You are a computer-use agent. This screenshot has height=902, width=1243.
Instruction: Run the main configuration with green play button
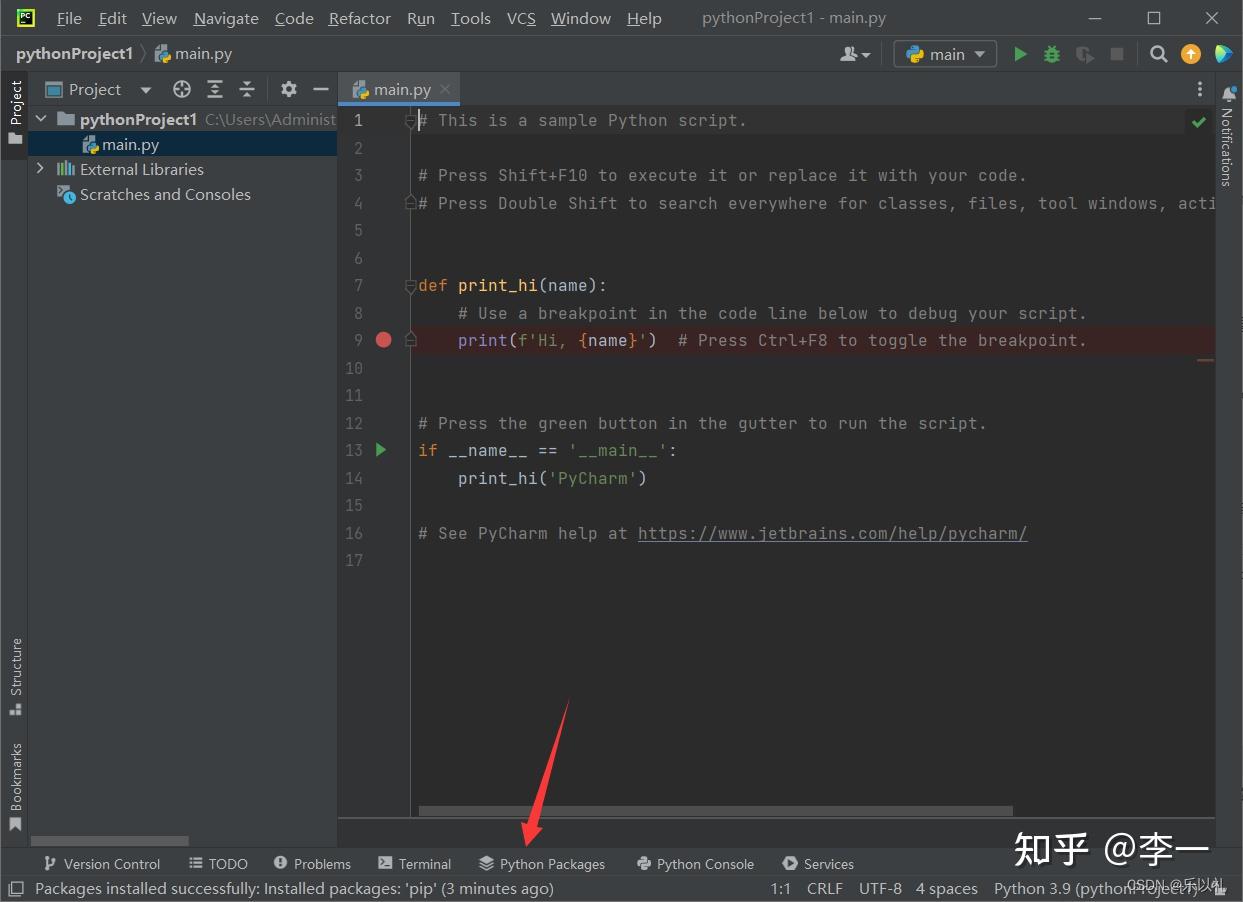click(x=1020, y=54)
